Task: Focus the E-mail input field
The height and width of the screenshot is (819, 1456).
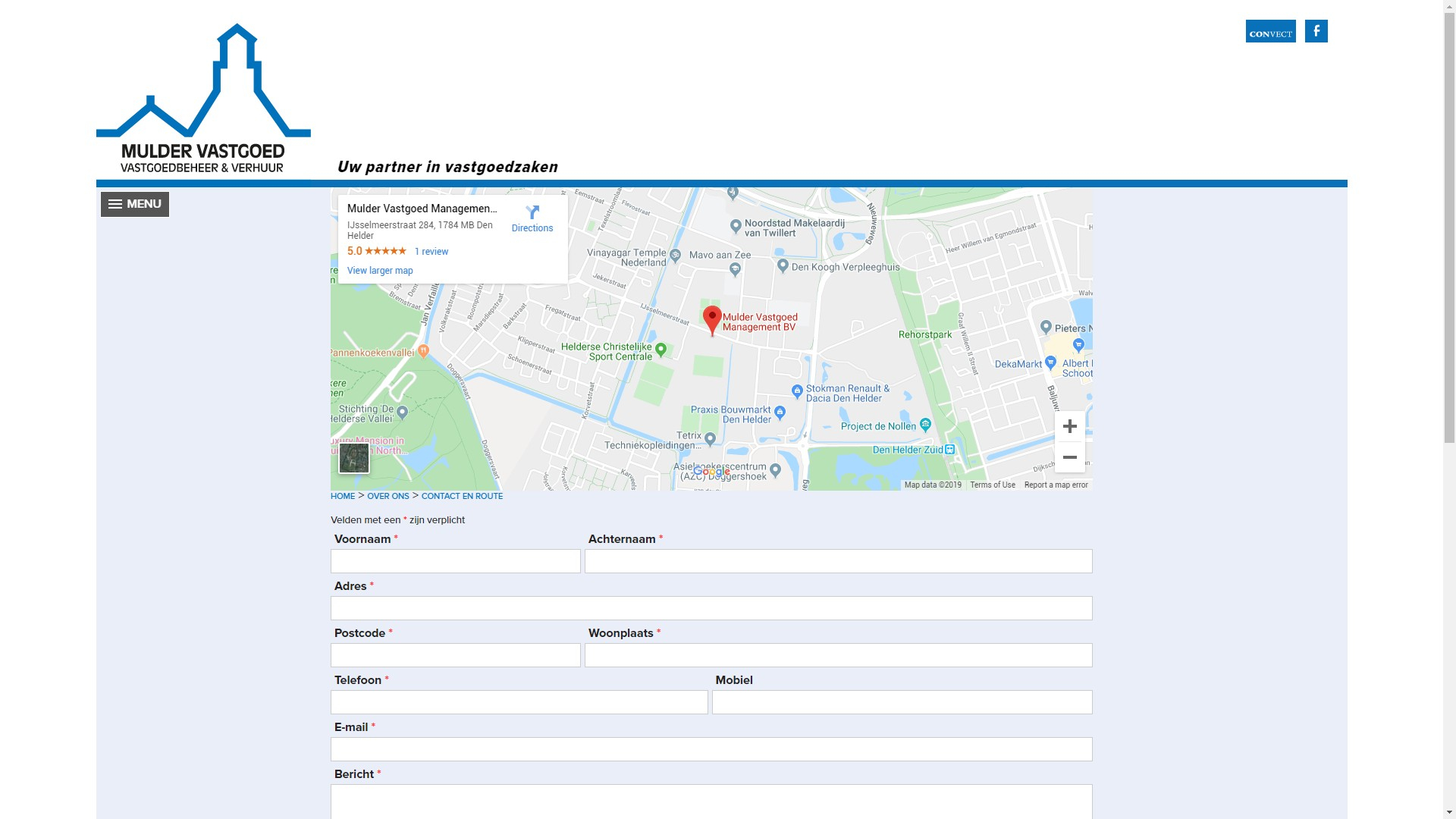Action: click(x=711, y=749)
